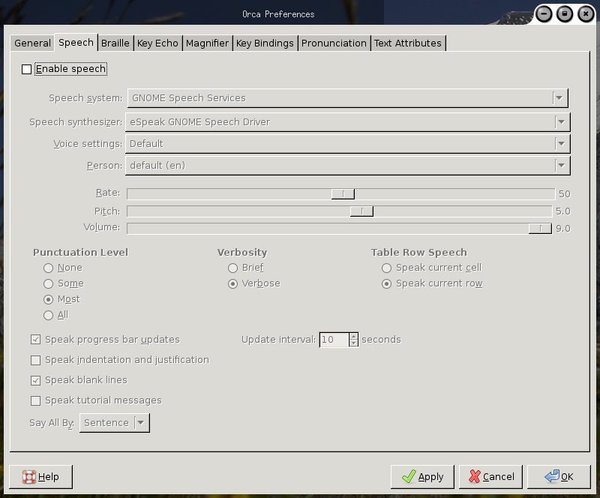600x498 pixels.
Task: Open the Key Bindings tab
Action: point(265,43)
